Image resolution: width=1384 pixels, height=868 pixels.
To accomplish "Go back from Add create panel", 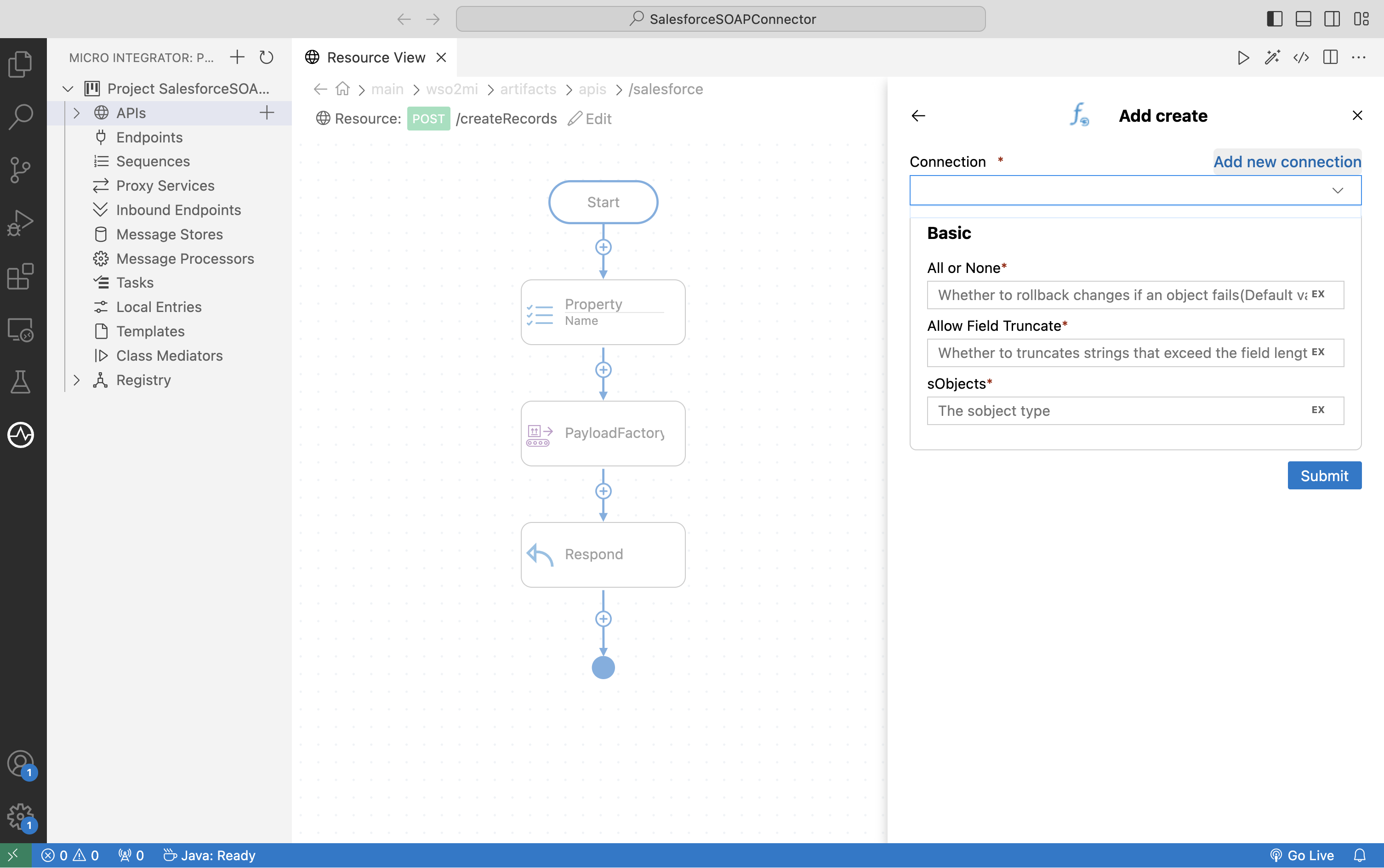I will 918,115.
